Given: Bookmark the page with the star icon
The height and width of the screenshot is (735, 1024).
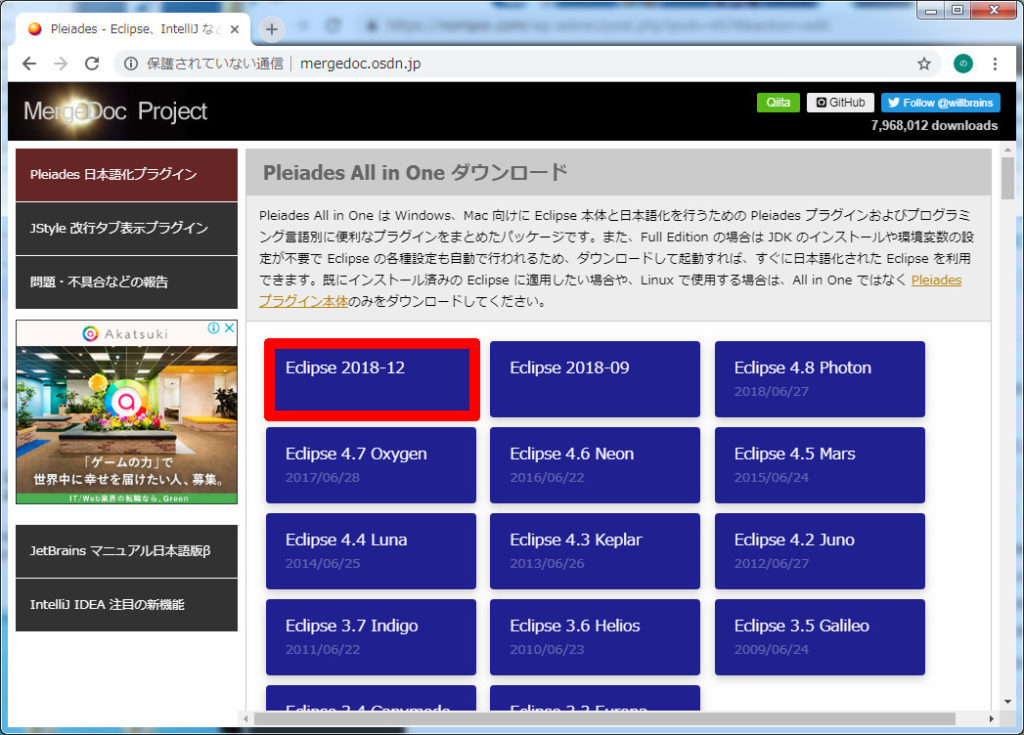Looking at the screenshot, I should (923, 62).
